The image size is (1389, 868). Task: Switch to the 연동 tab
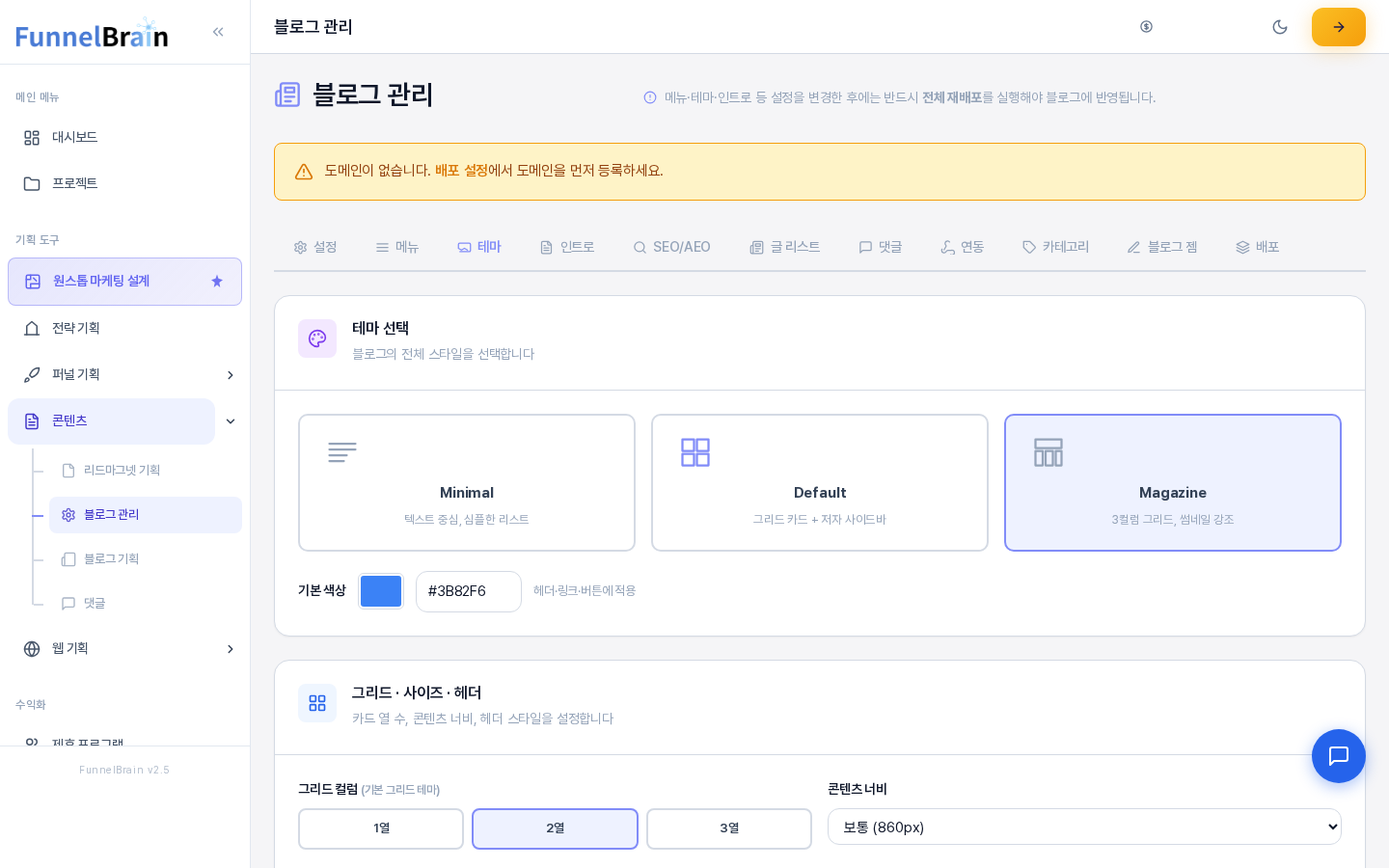point(963,248)
